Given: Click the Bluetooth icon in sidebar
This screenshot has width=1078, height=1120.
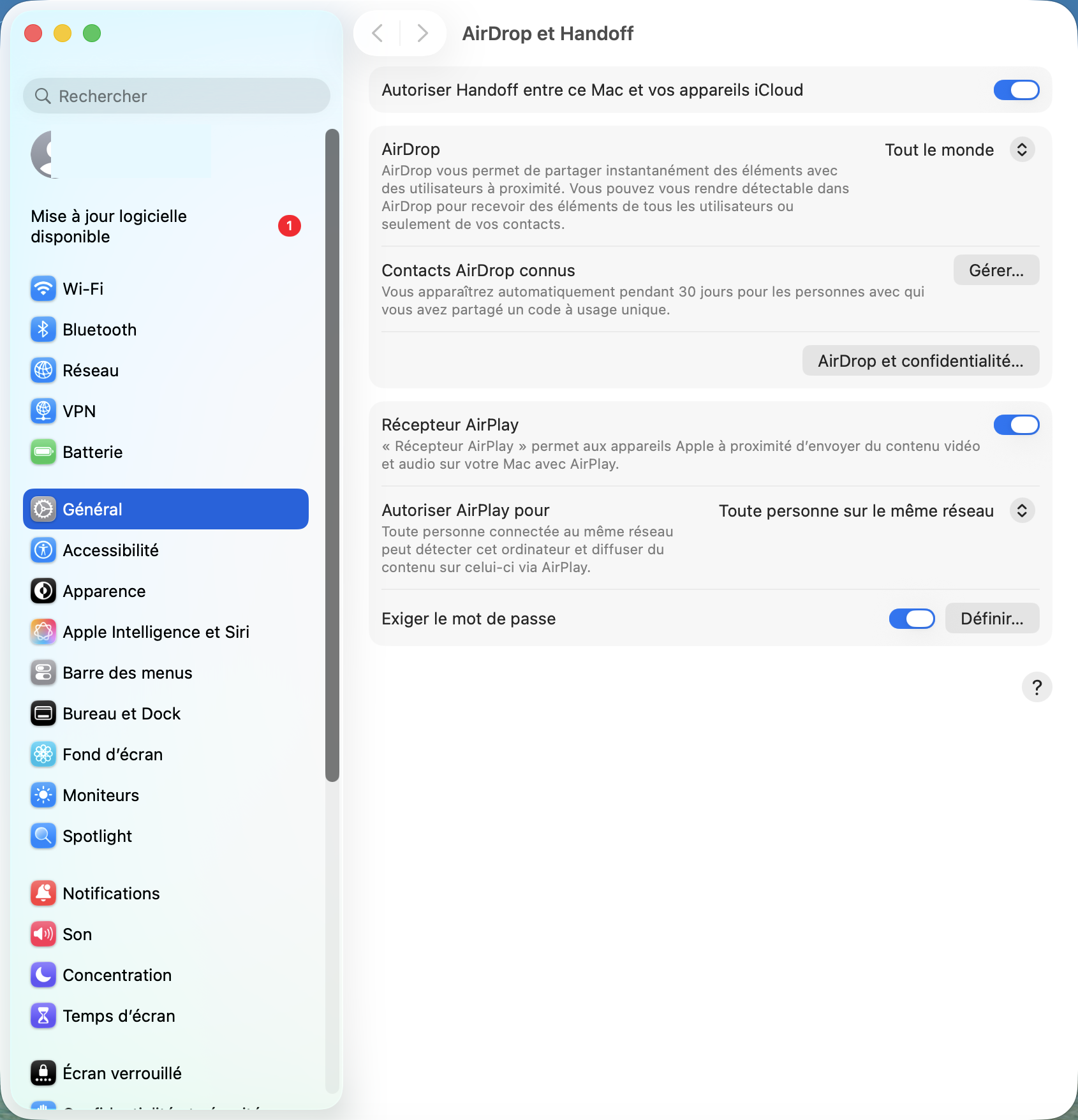Looking at the screenshot, I should point(43,330).
